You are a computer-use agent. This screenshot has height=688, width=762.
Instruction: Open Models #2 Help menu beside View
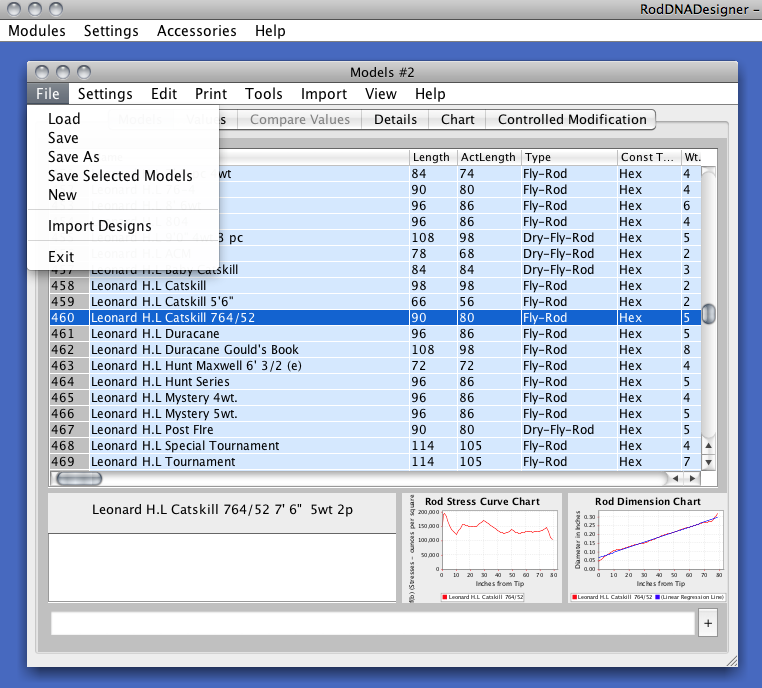(x=430, y=93)
